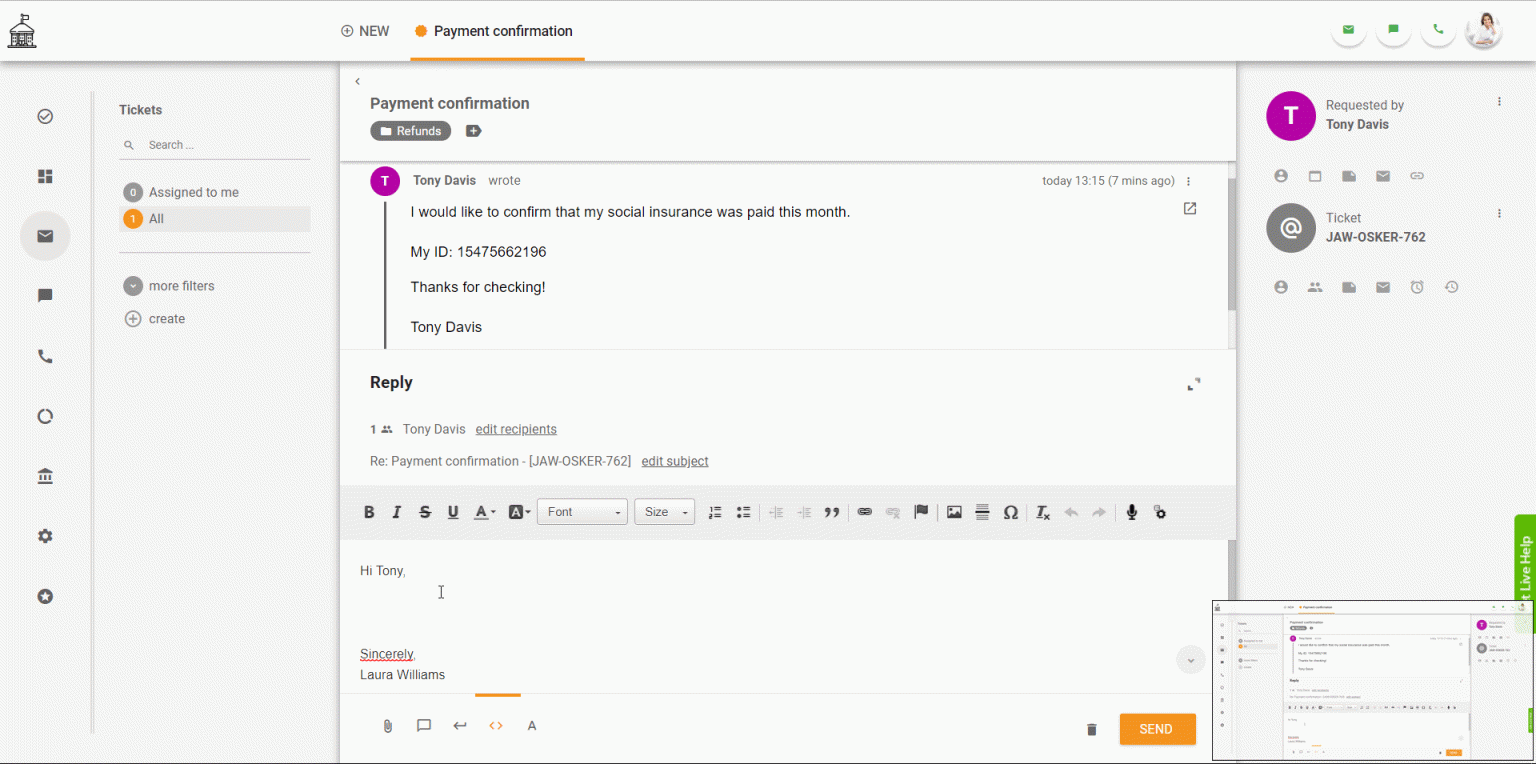Delete the draft with the trash icon
Image resolution: width=1536 pixels, height=764 pixels.
(x=1092, y=729)
